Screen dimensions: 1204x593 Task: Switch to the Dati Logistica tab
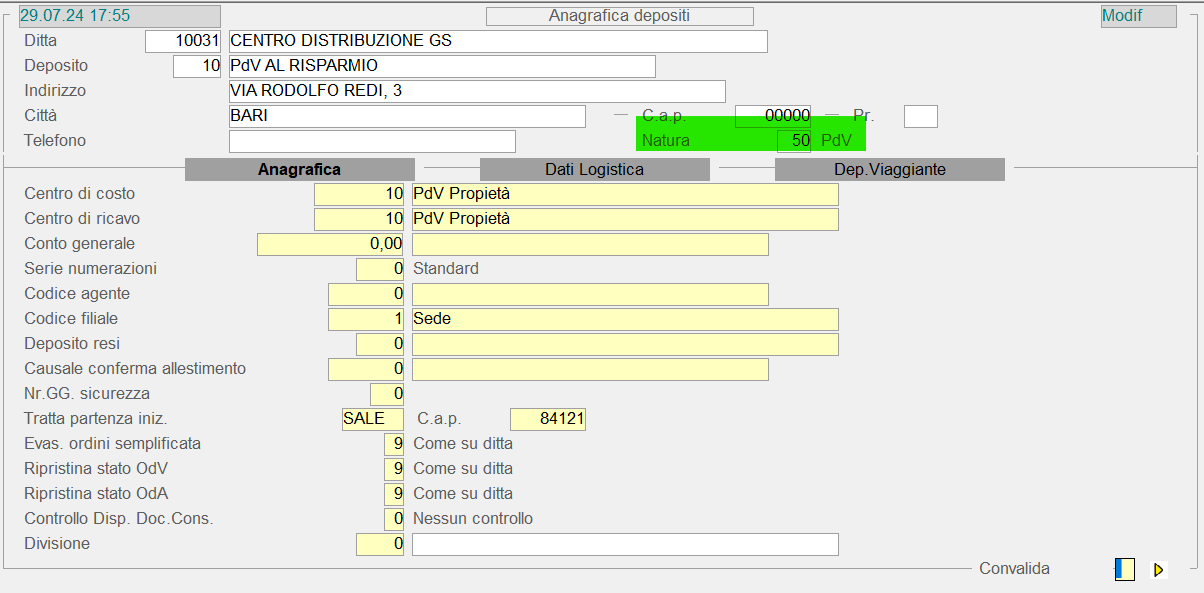(x=594, y=170)
